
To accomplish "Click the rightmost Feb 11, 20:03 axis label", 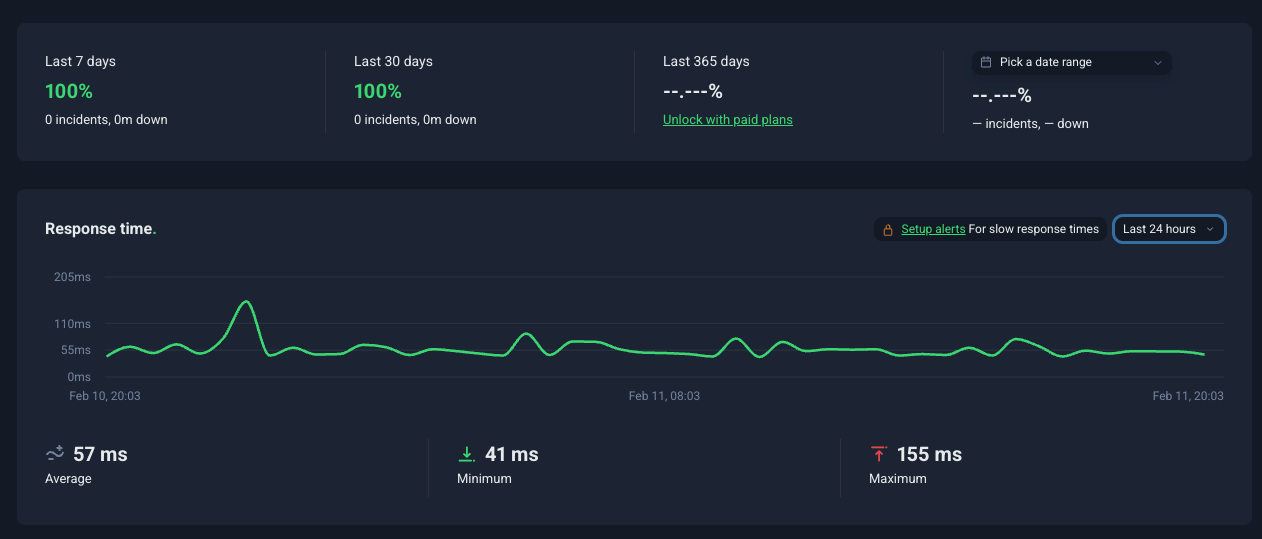I will click(x=1187, y=396).
